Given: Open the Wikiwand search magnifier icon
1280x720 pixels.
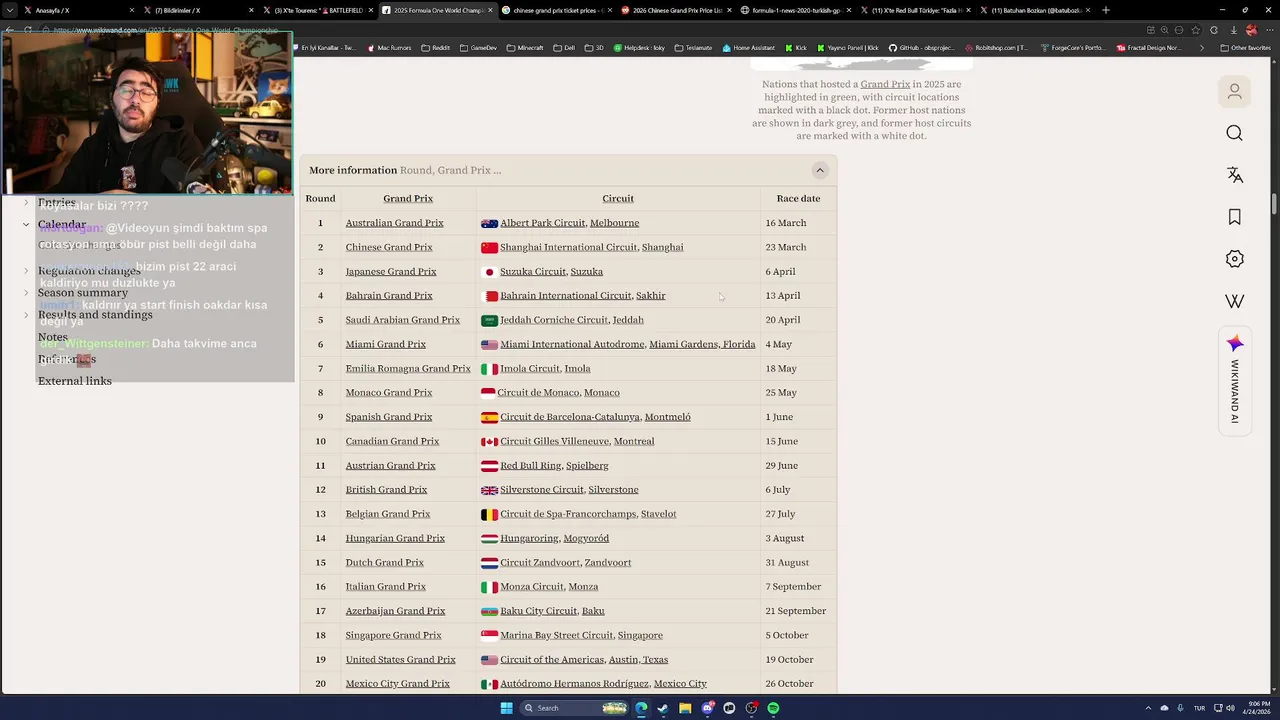Looking at the screenshot, I should [x=1234, y=133].
